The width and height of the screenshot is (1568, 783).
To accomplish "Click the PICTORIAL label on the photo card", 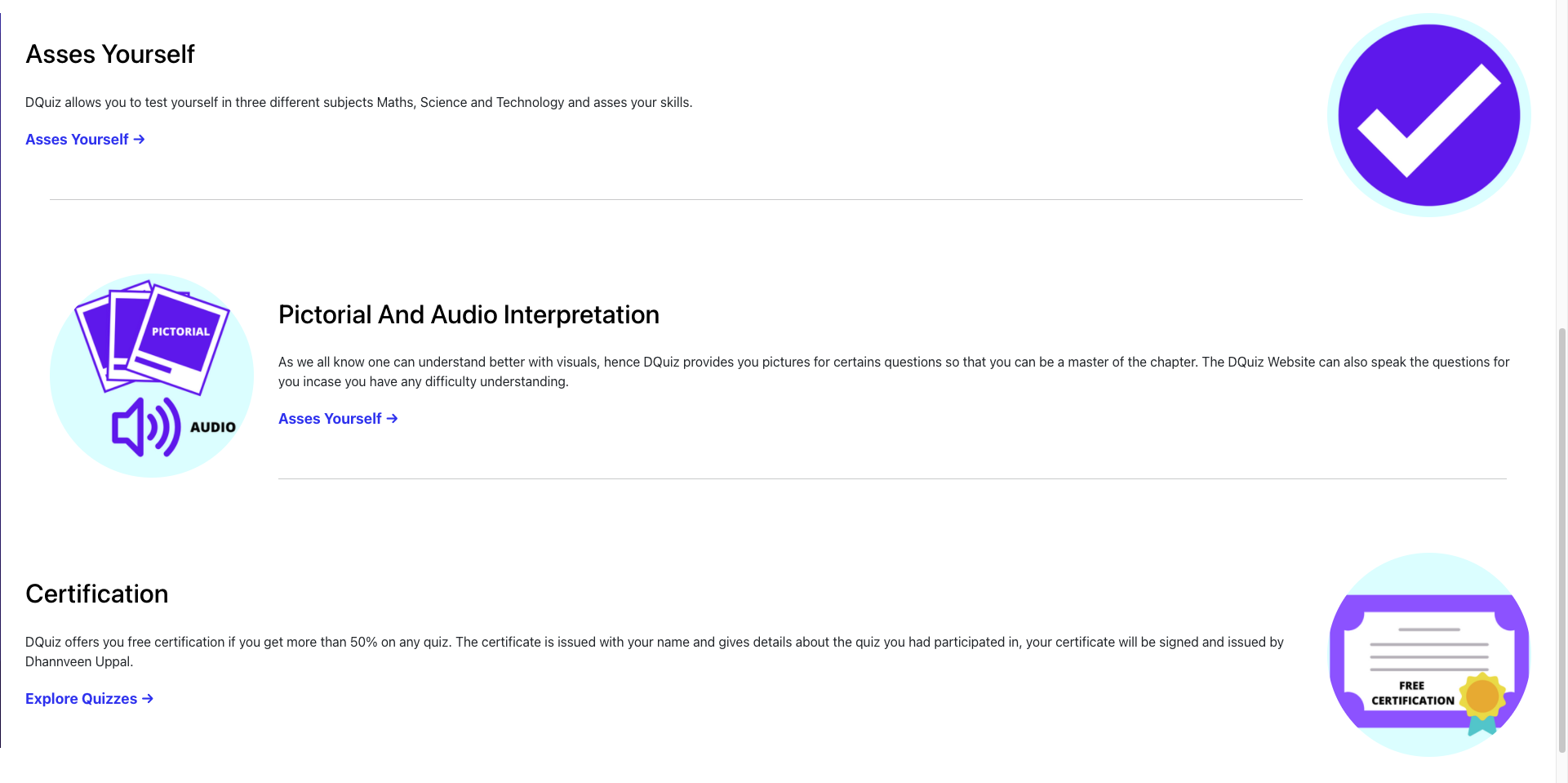I will click(180, 331).
